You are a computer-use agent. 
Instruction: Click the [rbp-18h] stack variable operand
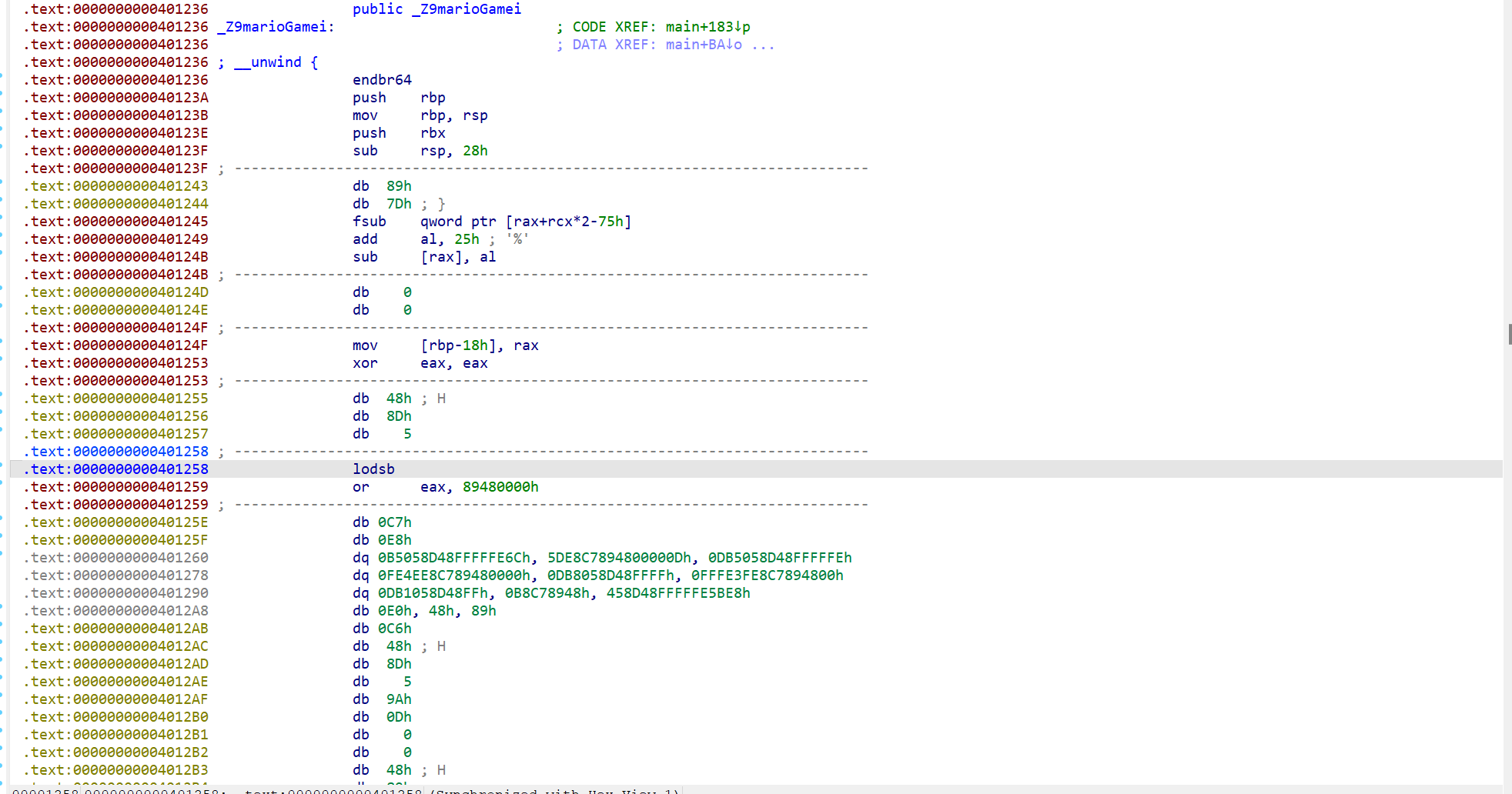[x=458, y=345]
